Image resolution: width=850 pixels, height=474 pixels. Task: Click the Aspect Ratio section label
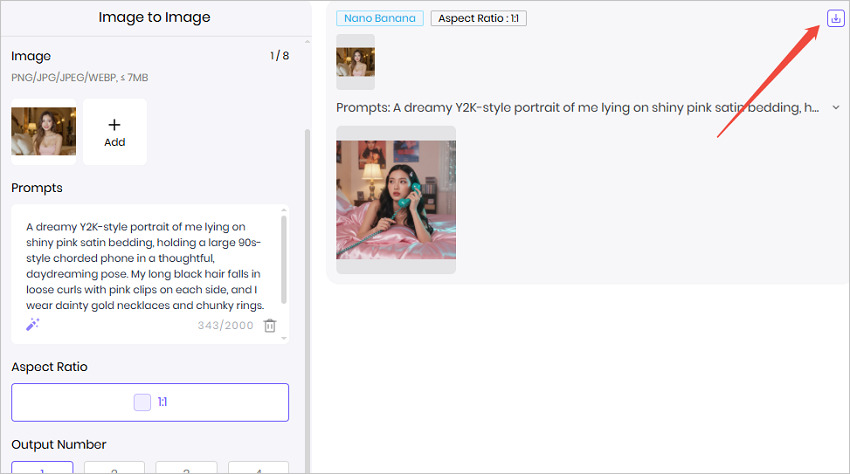click(x=49, y=367)
